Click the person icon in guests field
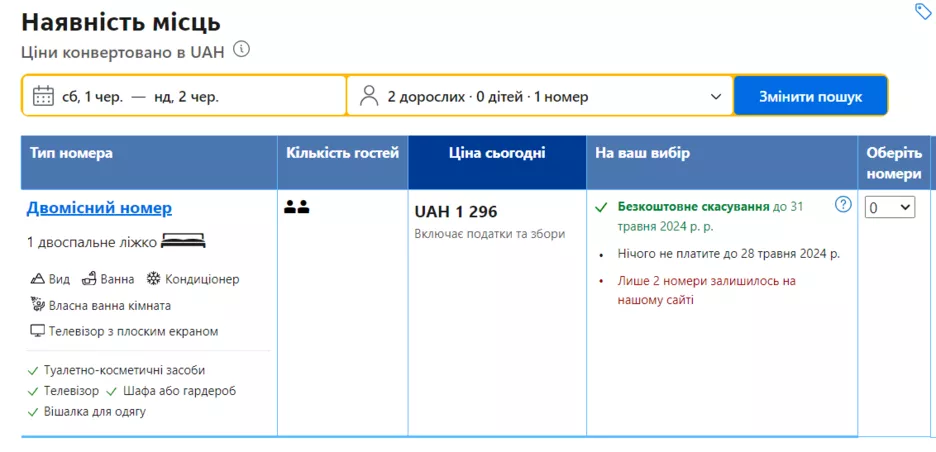The width and height of the screenshot is (936, 452). coord(369,96)
